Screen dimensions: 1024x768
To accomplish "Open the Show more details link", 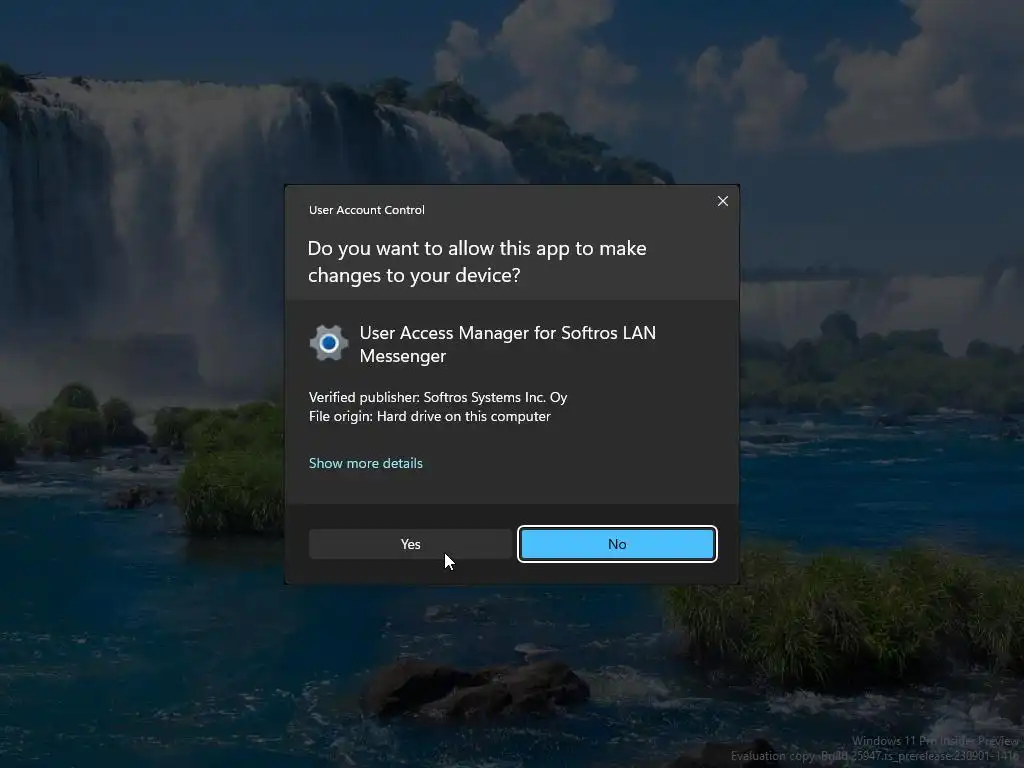I will 366,463.
